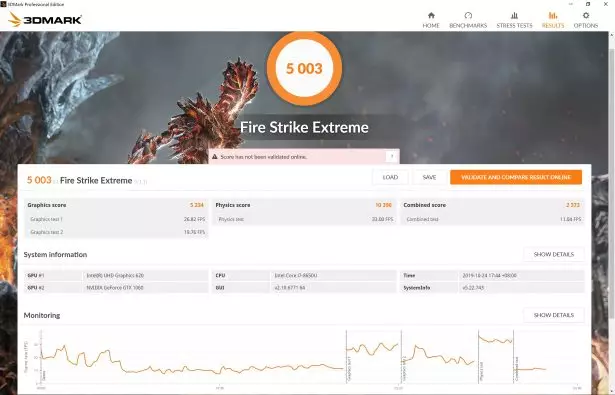Select the Combined test row
615x395 pixels.
[x=492, y=219]
